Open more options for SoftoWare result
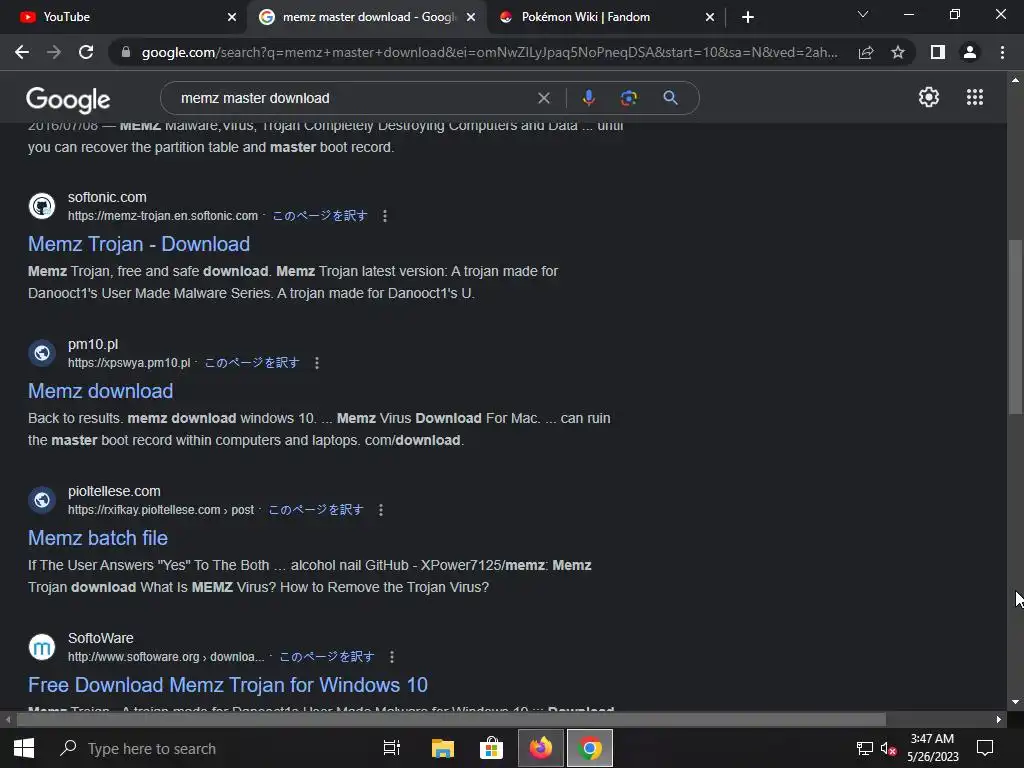The width and height of the screenshot is (1024, 768). [392, 656]
